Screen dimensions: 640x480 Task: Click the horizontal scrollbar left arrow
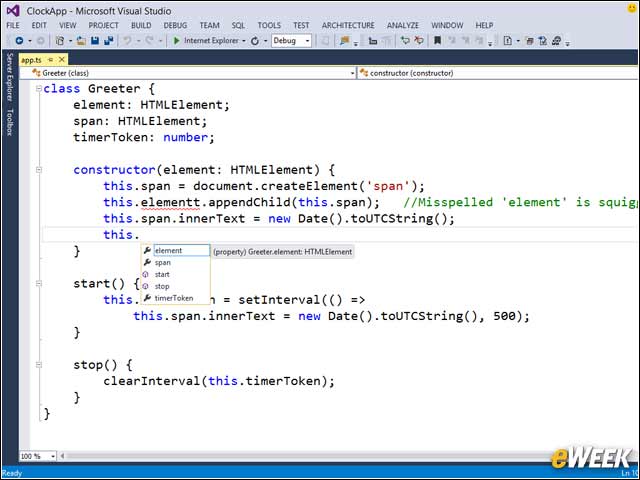[62, 456]
